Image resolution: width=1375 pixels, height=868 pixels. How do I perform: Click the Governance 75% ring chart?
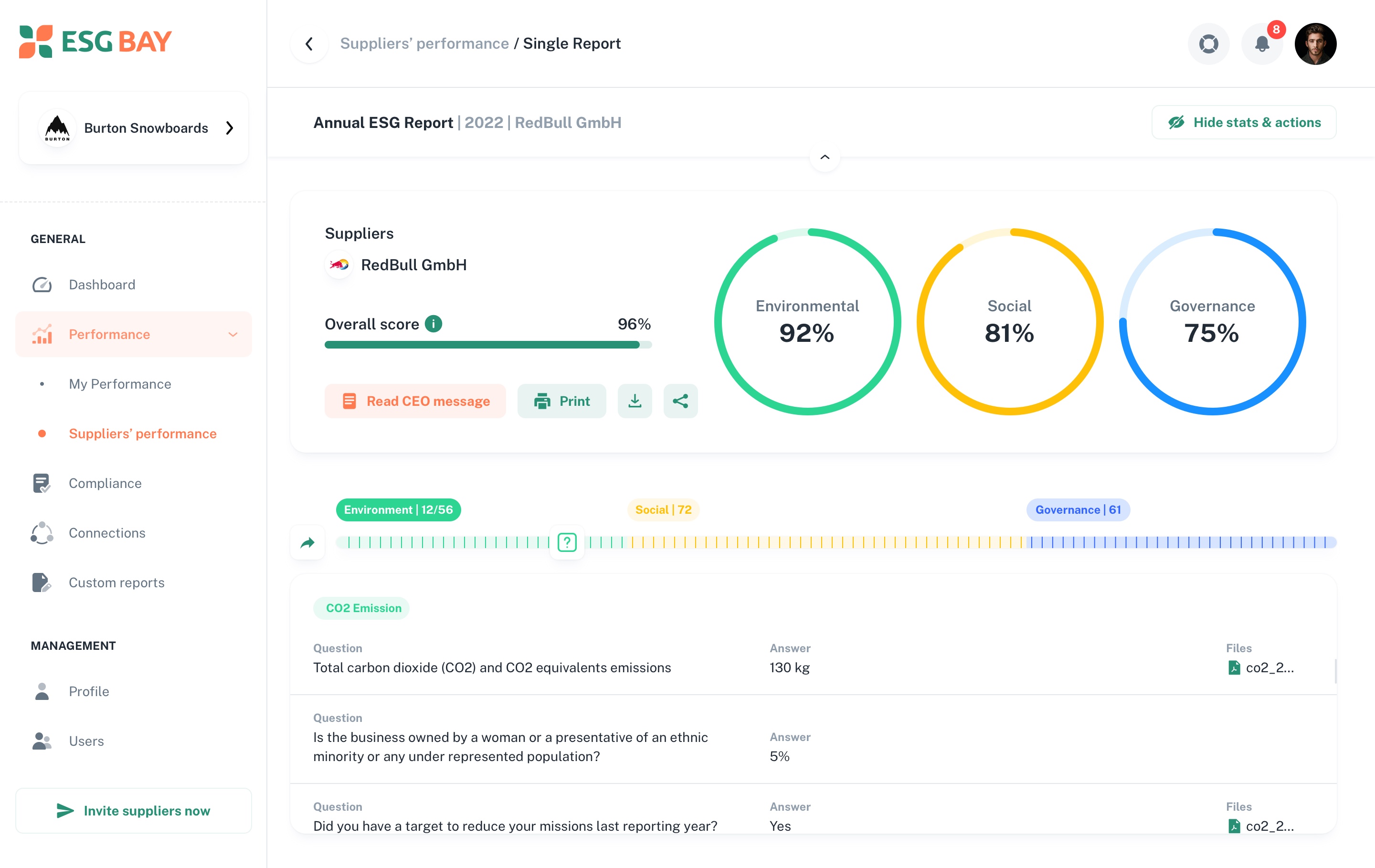pos(1212,321)
